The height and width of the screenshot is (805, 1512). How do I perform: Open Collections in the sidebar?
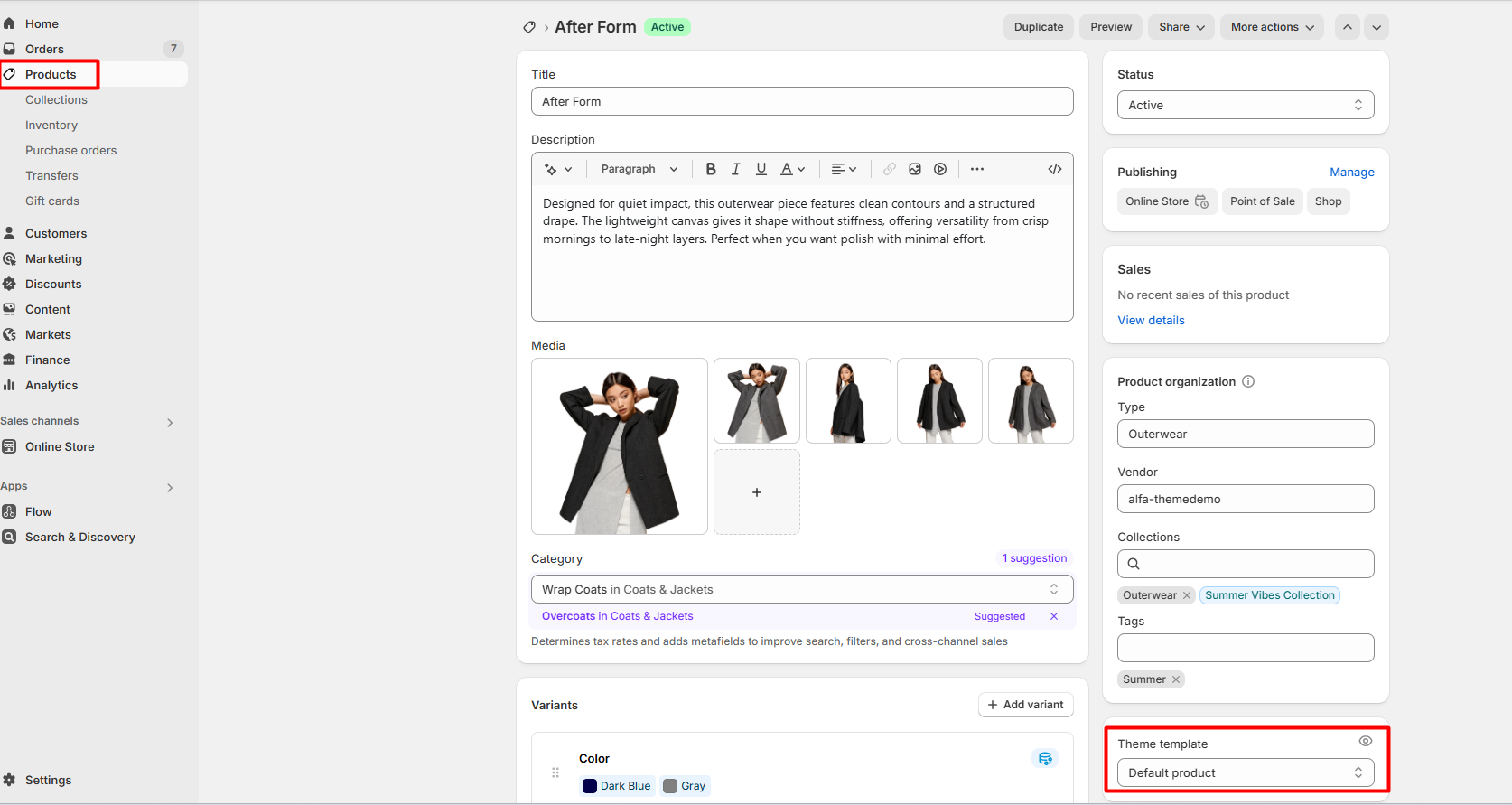56,99
